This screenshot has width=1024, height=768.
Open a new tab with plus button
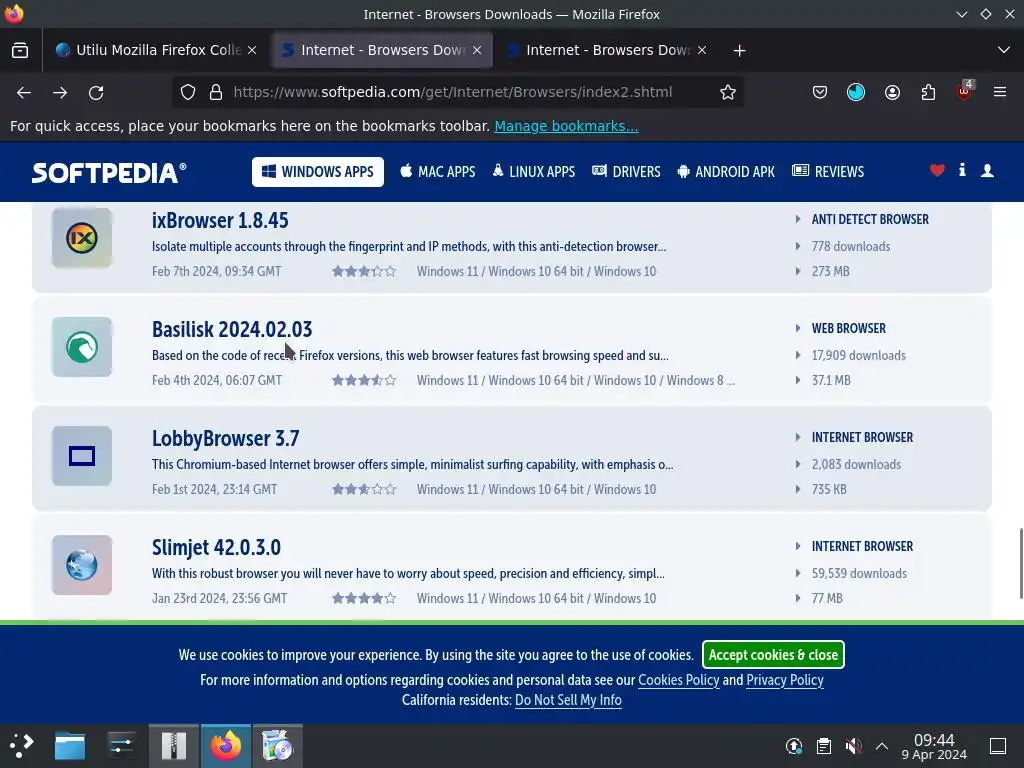click(x=739, y=50)
